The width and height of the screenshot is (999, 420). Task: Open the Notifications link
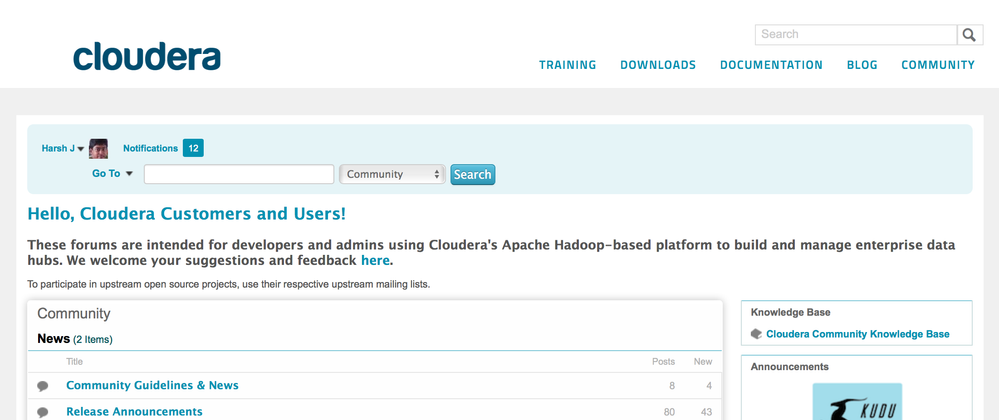pos(150,148)
